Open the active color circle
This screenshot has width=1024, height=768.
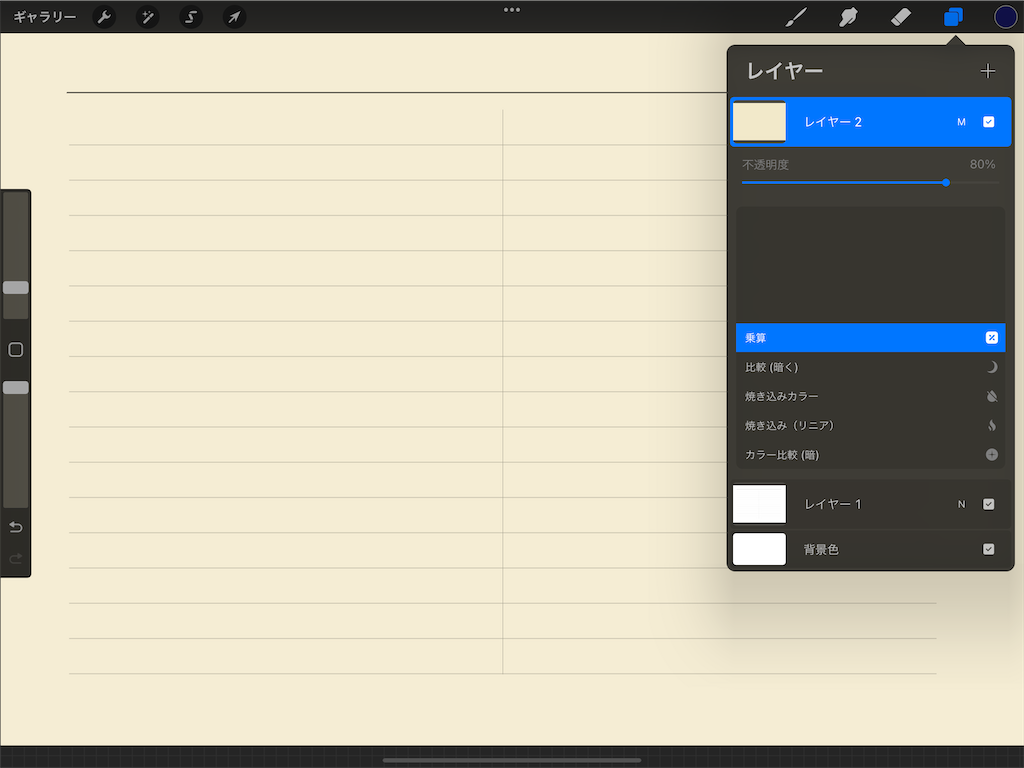[1006, 17]
